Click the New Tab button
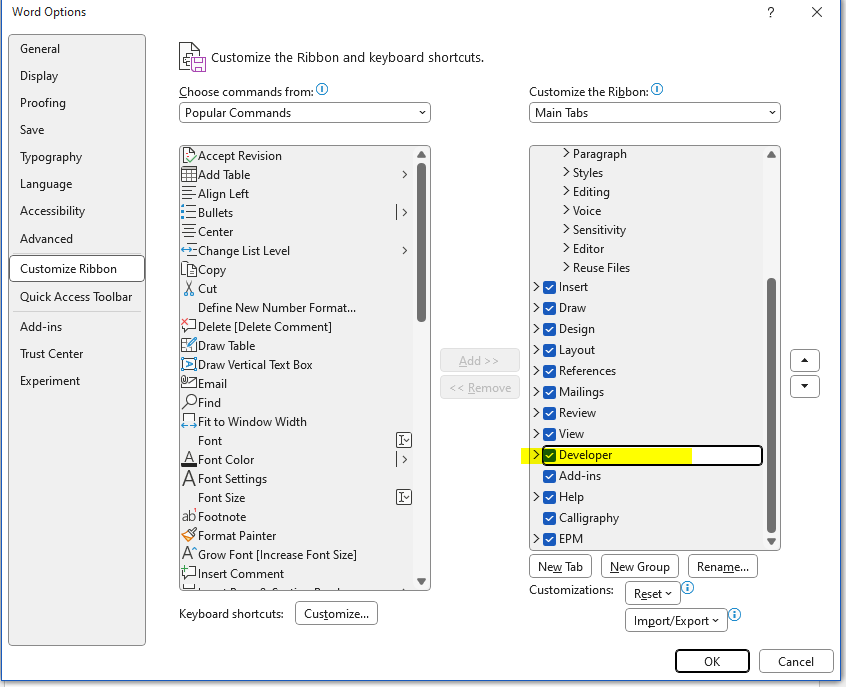Screen dimensions: 846x687 coord(560,567)
